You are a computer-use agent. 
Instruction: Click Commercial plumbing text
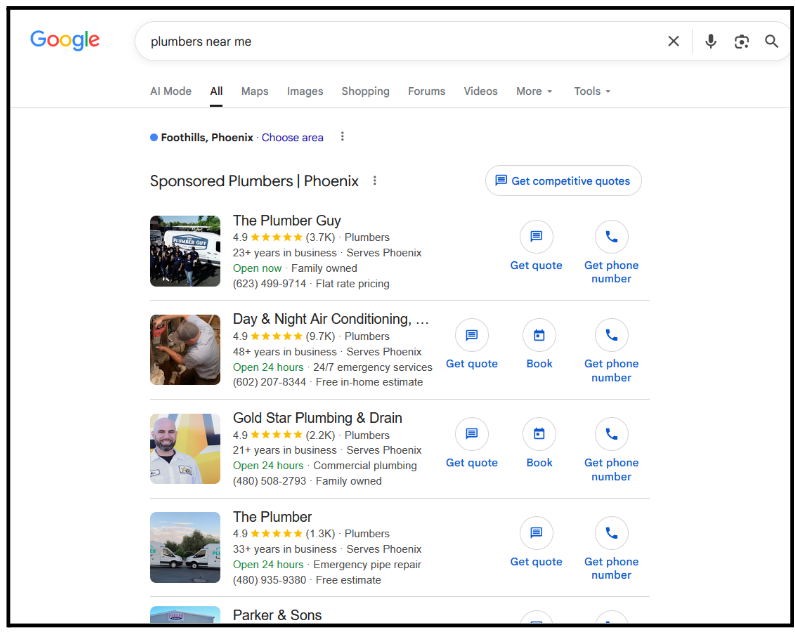pos(365,465)
